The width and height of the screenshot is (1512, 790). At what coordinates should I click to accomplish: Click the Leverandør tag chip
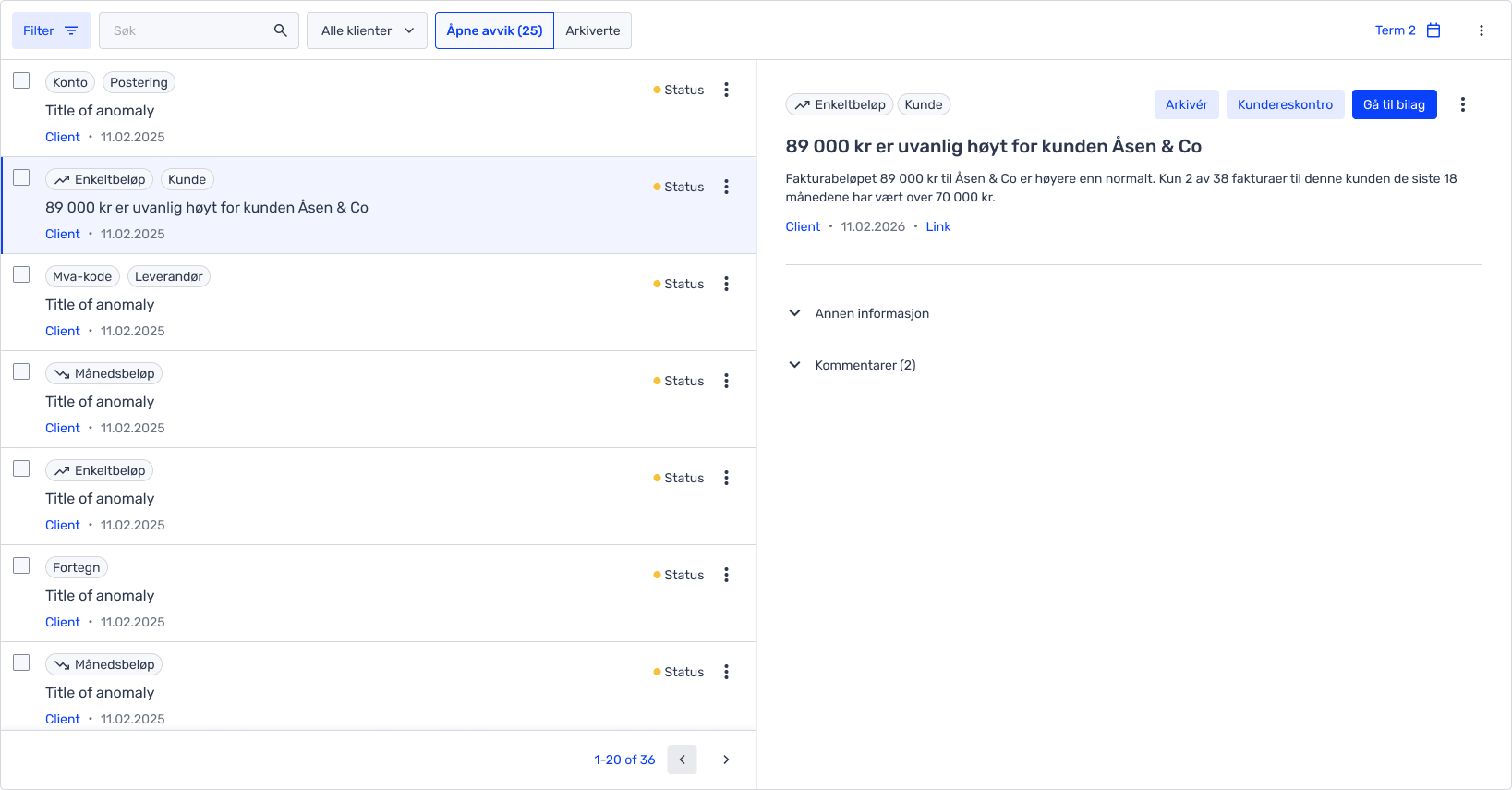169,276
